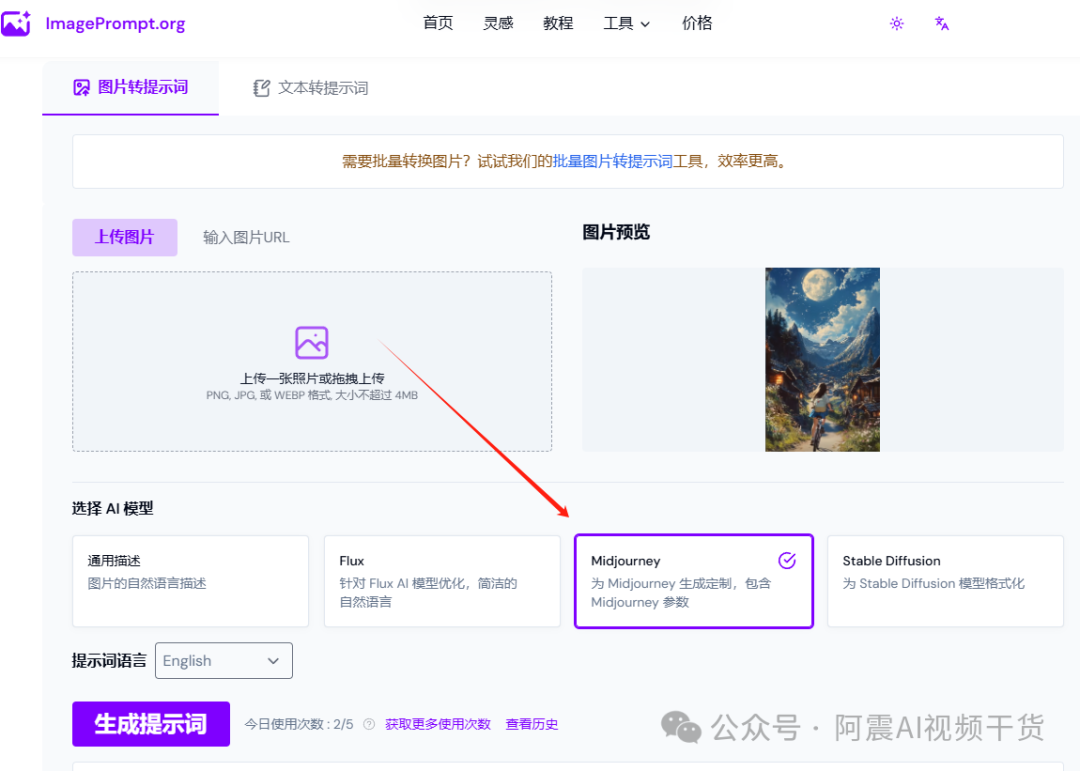Image resolution: width=1080 pixels, height=771 pixels.
Task: Click the icon on the 图片转提示词 tab
Action: [81, 87]
